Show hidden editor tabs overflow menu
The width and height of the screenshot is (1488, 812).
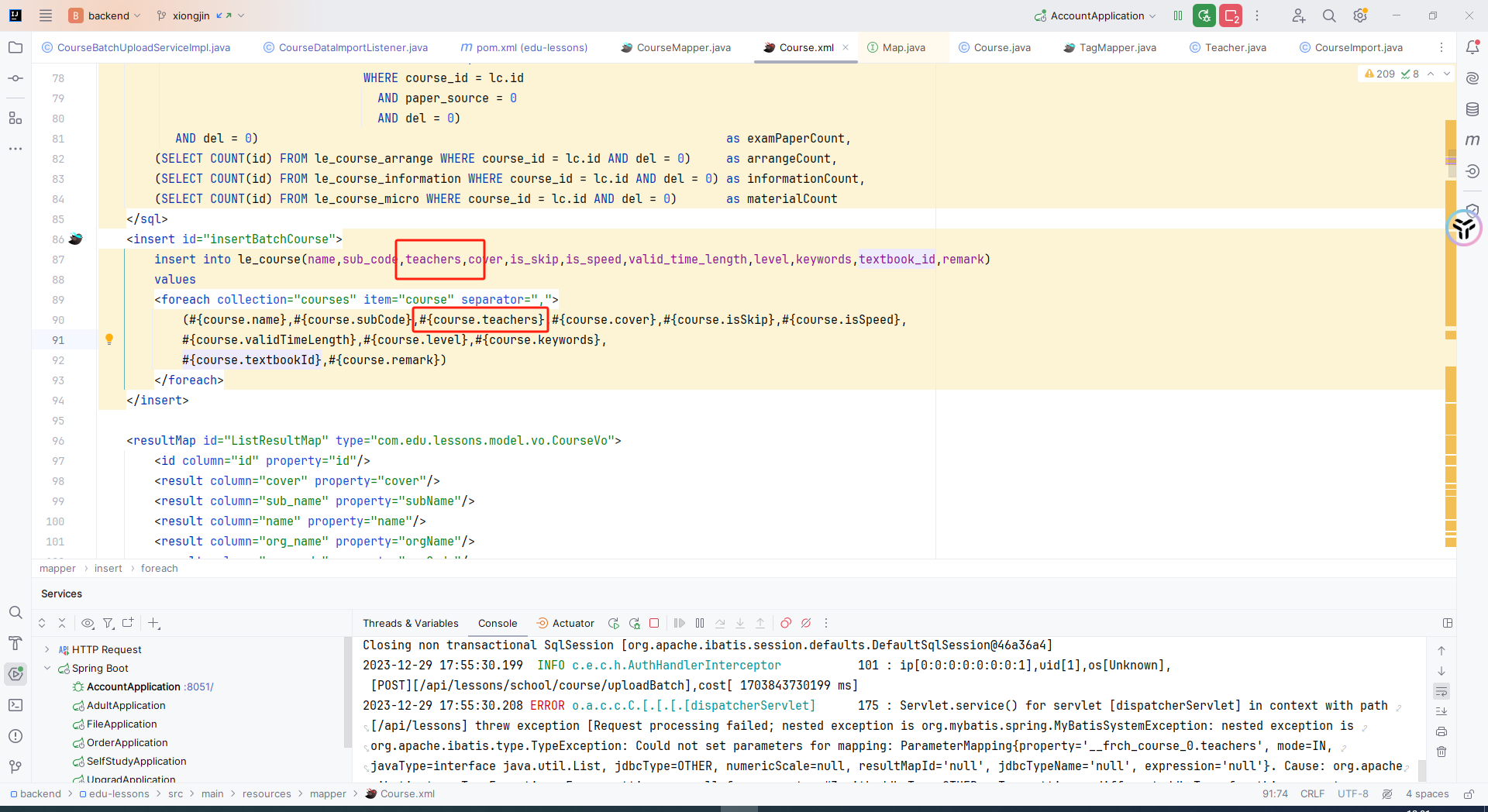click(1441, 47)
